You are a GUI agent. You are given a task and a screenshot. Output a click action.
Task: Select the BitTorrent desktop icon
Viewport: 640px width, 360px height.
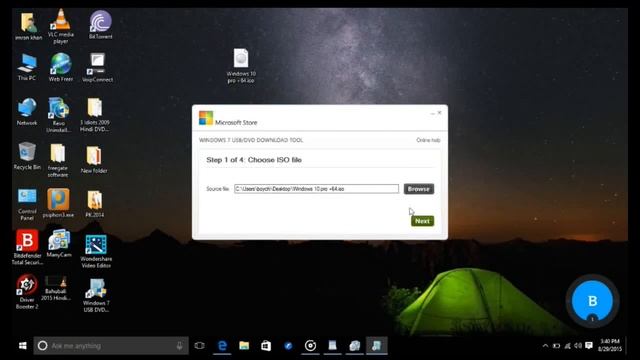click(100, 25)
